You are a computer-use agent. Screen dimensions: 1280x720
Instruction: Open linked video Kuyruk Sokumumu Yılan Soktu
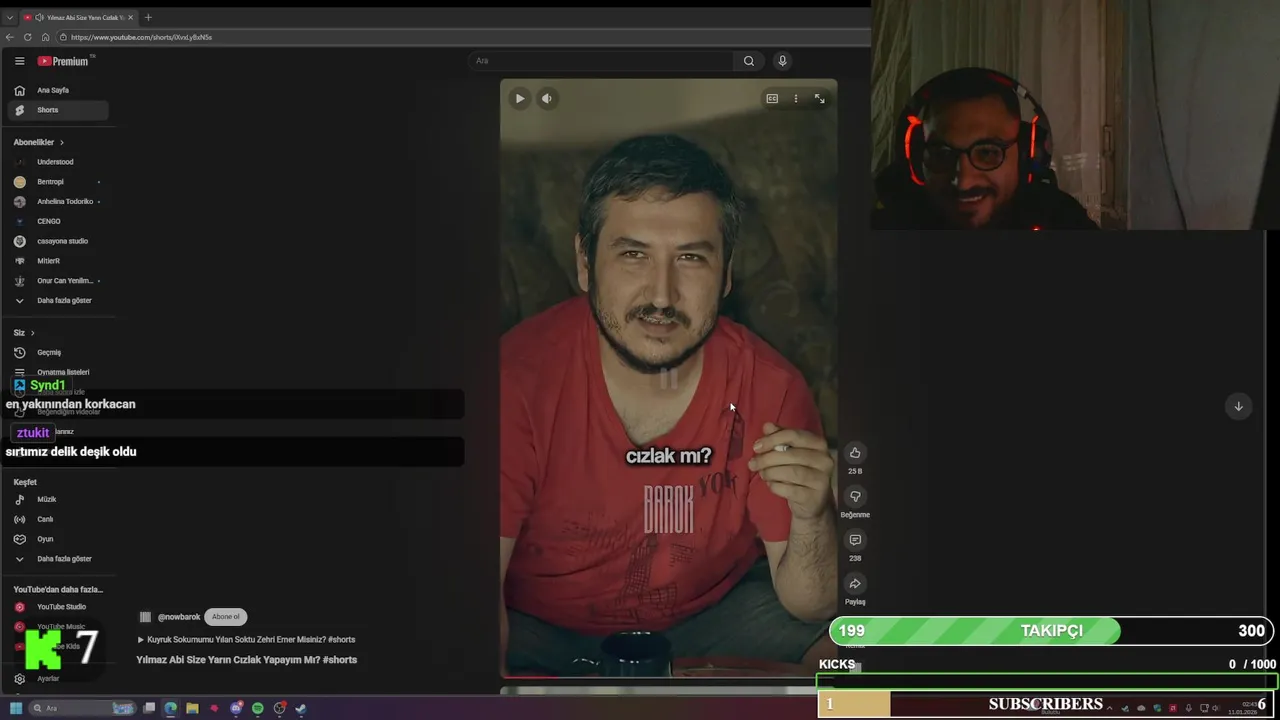click(x=246, y=639)
